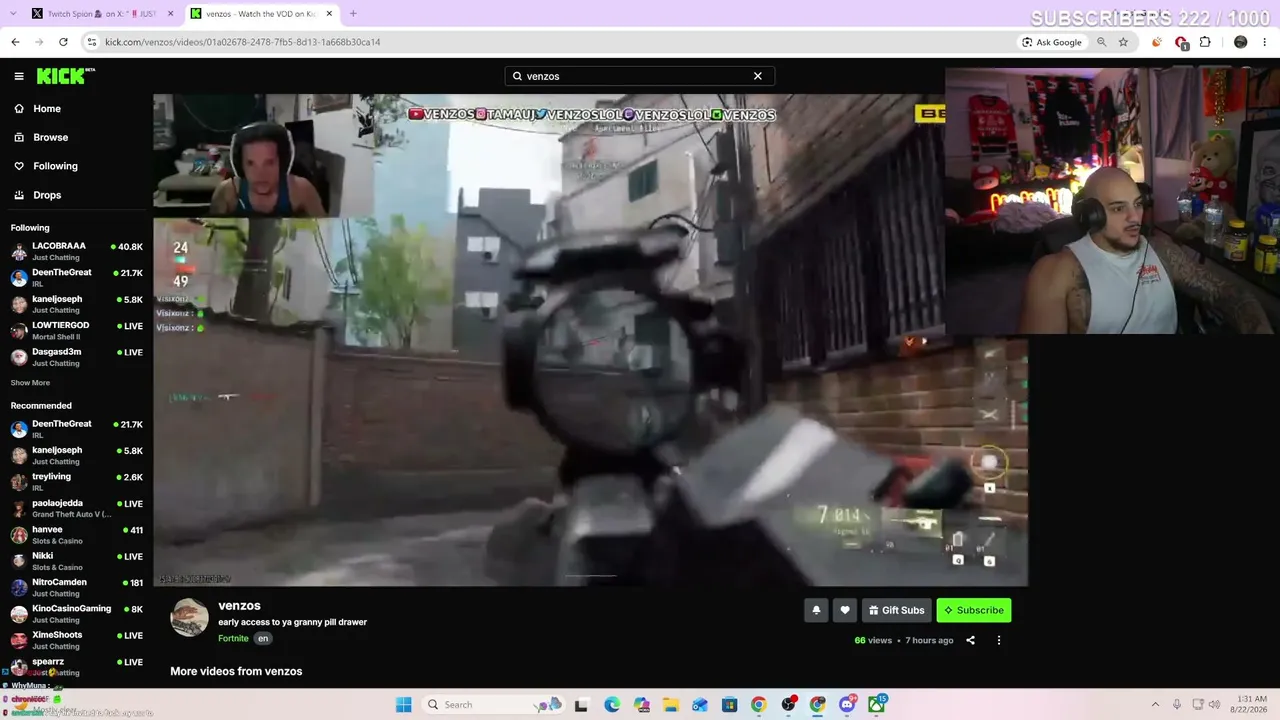Viewport: 1280px width, 720px height.
Task: Open a new browser tab
Action: 353,14
